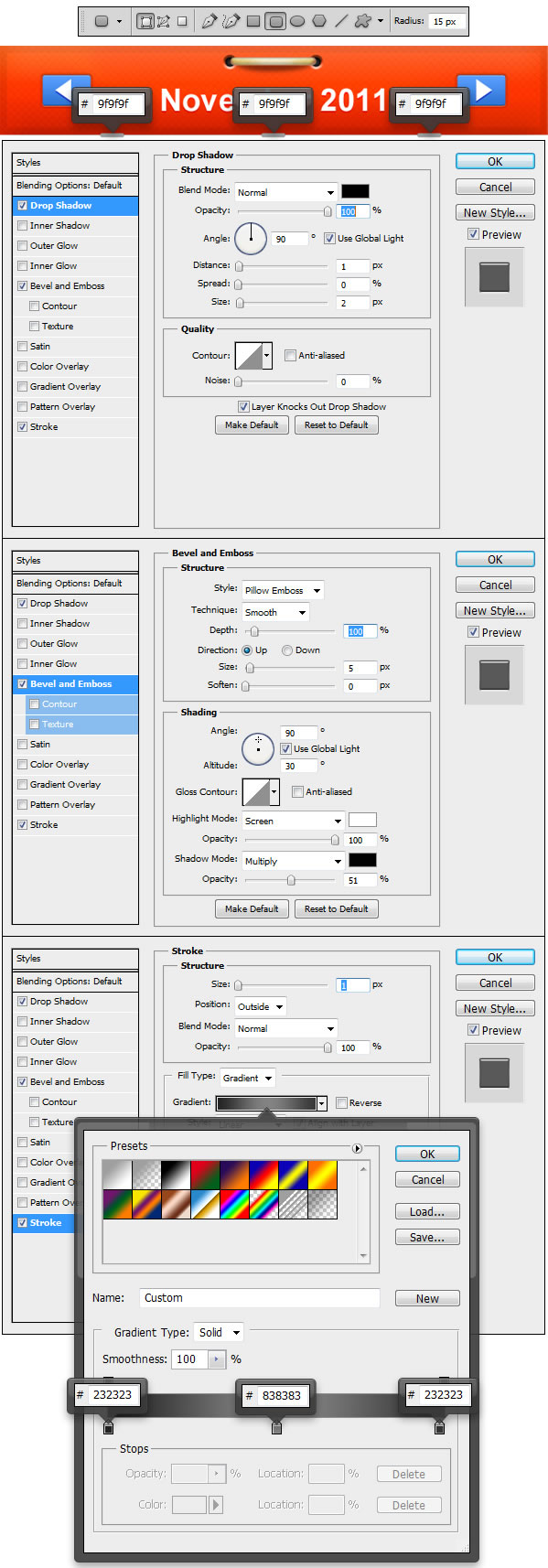Image resolution: width=548 pixels, height=1568 pixels.
Task: Open the Fill Type Gradient dropdown
Action: (248, 1079)
